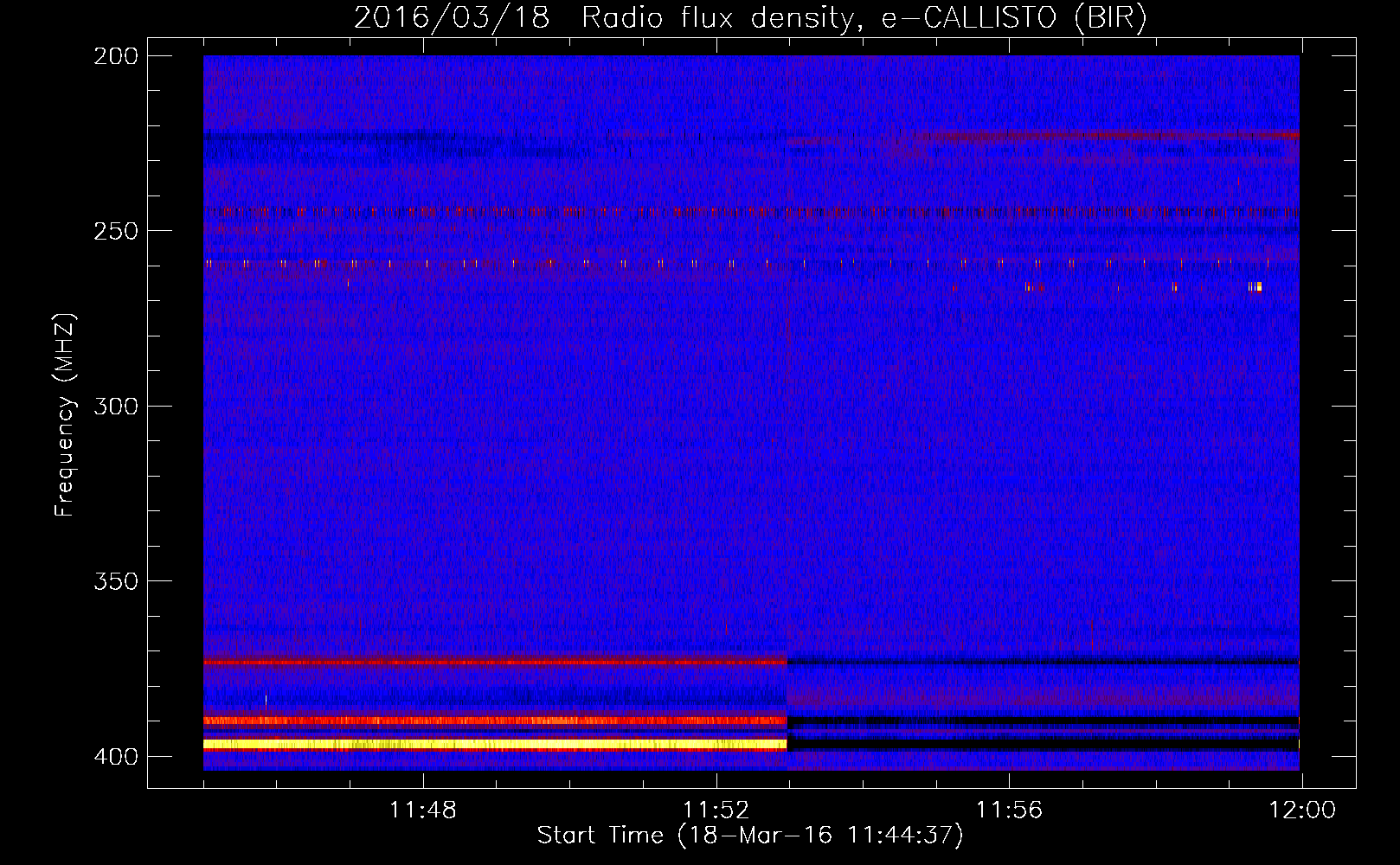This screenshot has width=1400, height=865.
Task: Click the 'Frequency (MHZ)' axis label
Action: point(65,414)
